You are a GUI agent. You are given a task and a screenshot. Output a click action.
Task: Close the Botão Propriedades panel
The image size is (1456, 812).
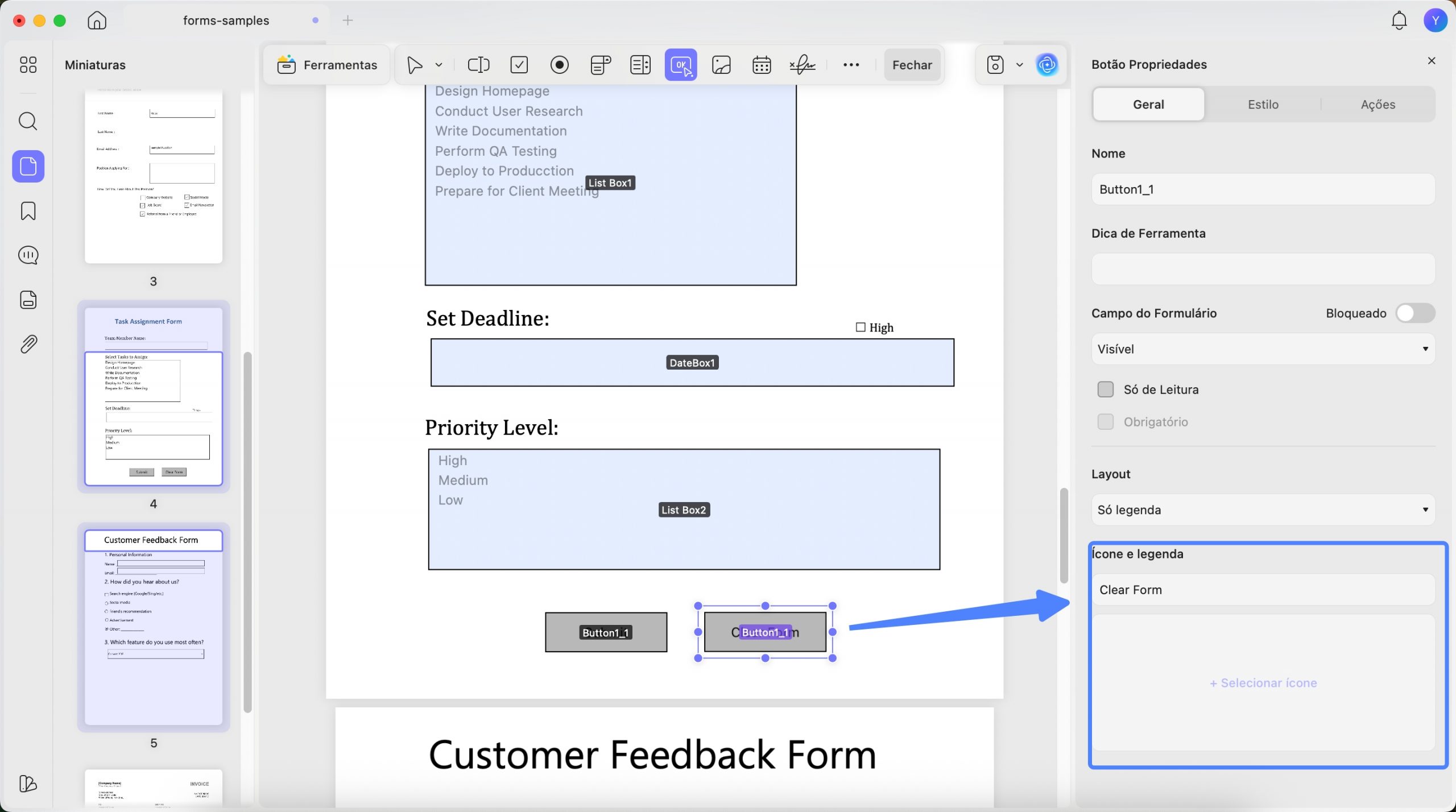[1432, 61]
